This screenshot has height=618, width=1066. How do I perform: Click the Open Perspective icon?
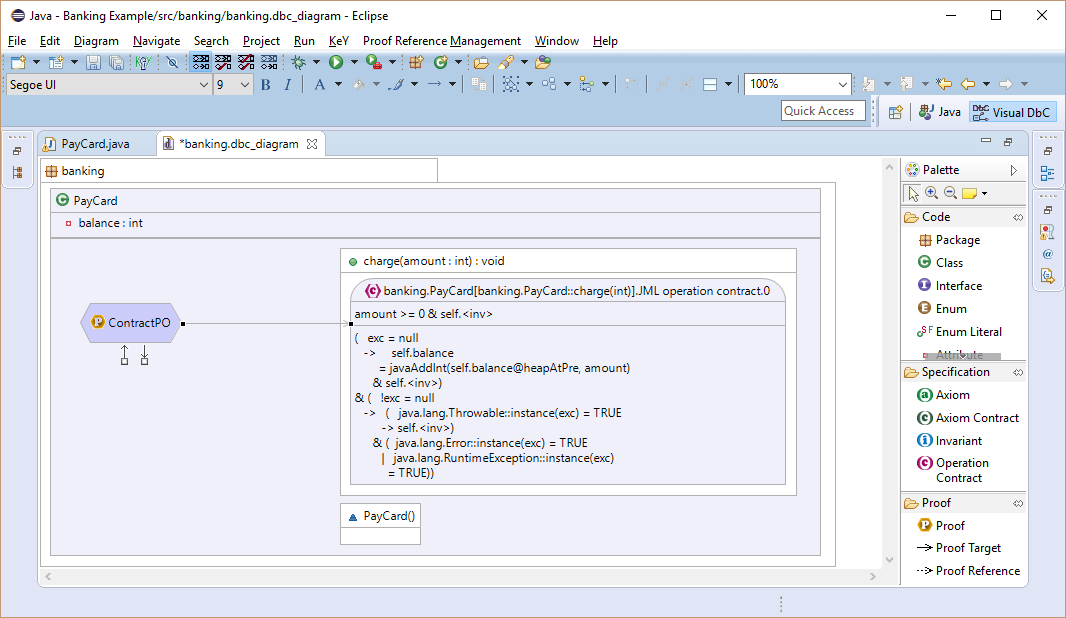pyautogui.click(x=895, y=112)
